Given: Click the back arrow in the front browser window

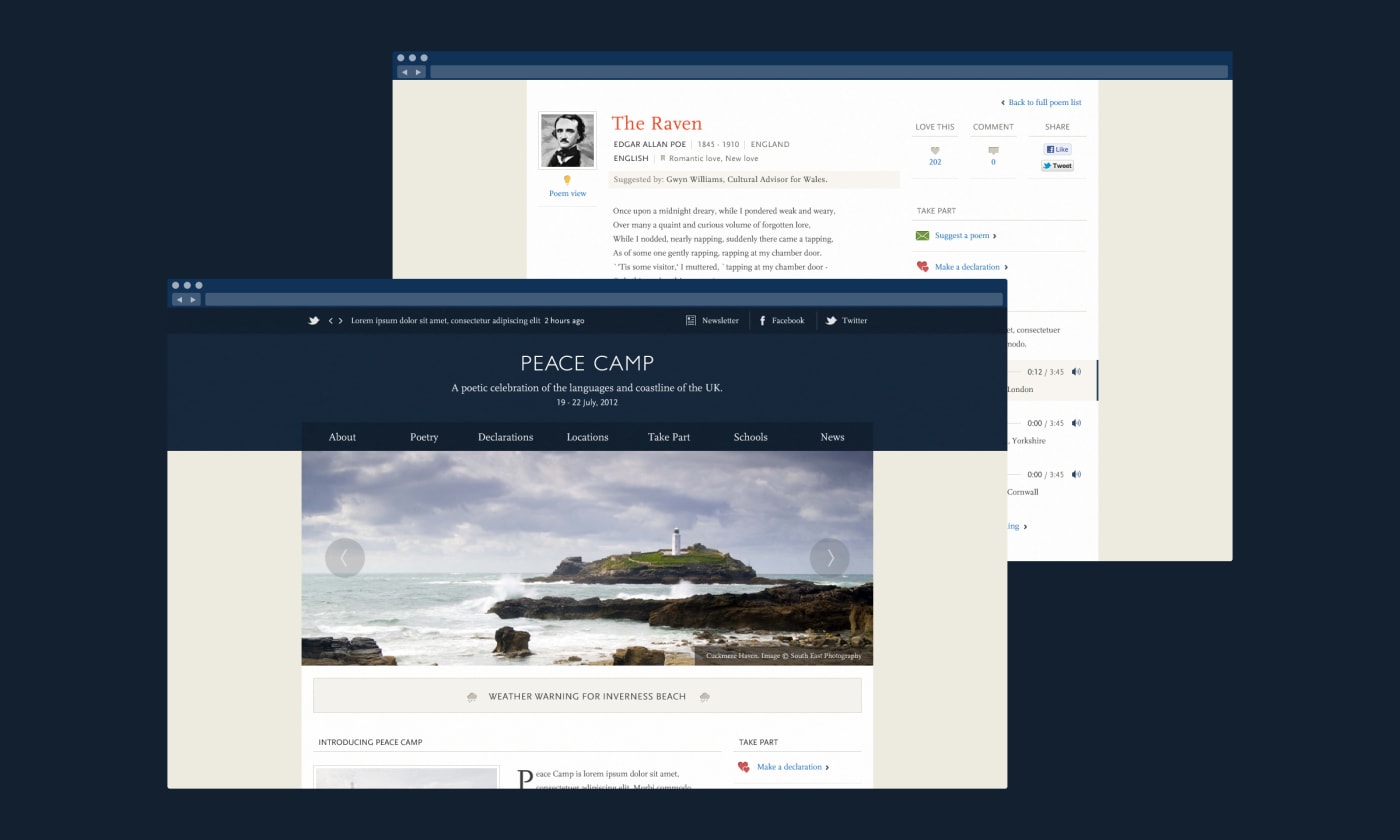Looking at the screenshot, I should click(x=180, y=299).
